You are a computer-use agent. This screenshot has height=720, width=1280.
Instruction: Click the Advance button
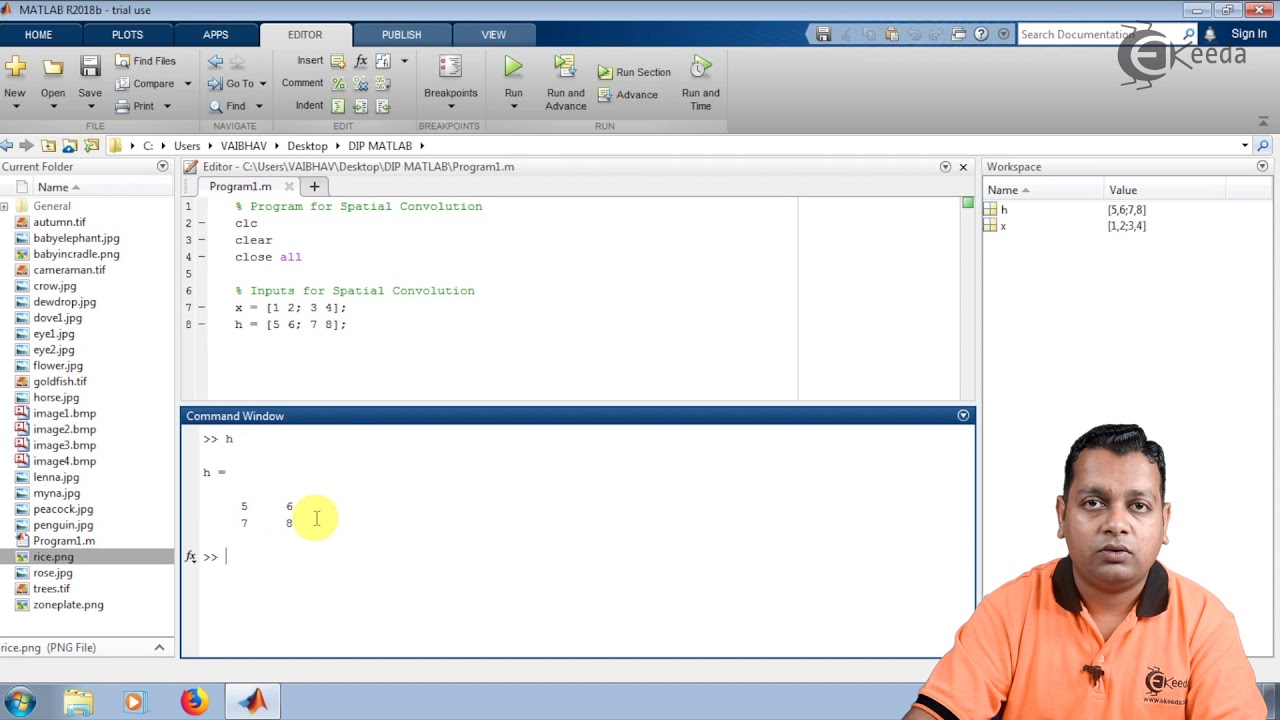(x=628, y=95)
